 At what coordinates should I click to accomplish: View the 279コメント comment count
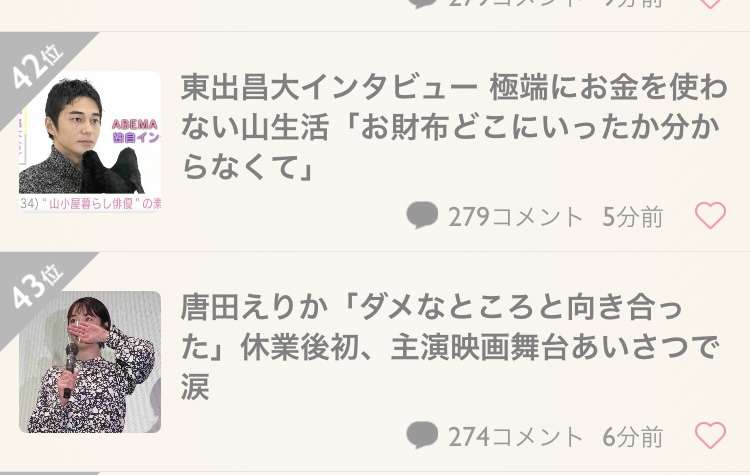(515, 217)
